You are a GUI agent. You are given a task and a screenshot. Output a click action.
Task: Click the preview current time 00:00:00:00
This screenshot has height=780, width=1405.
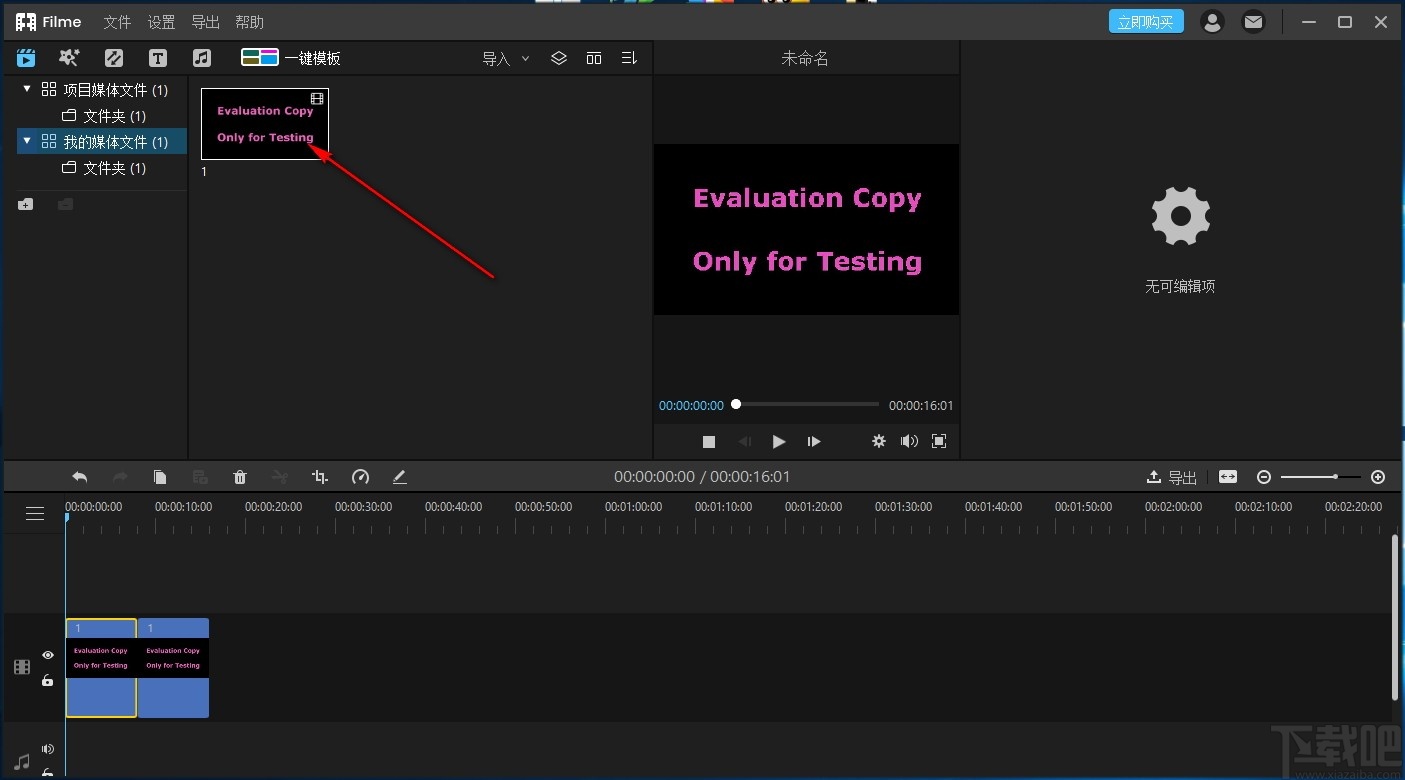[x=691, y=406]
